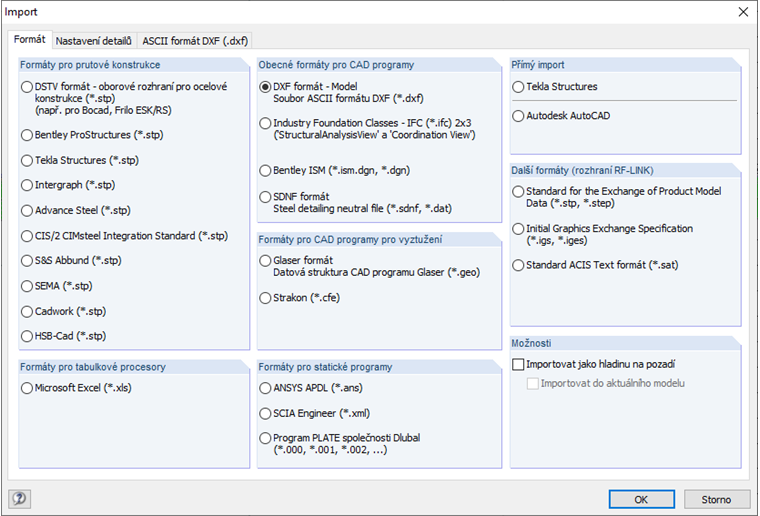
Task: Choose SDNF formát option
Action: click(x=265, y=197)
